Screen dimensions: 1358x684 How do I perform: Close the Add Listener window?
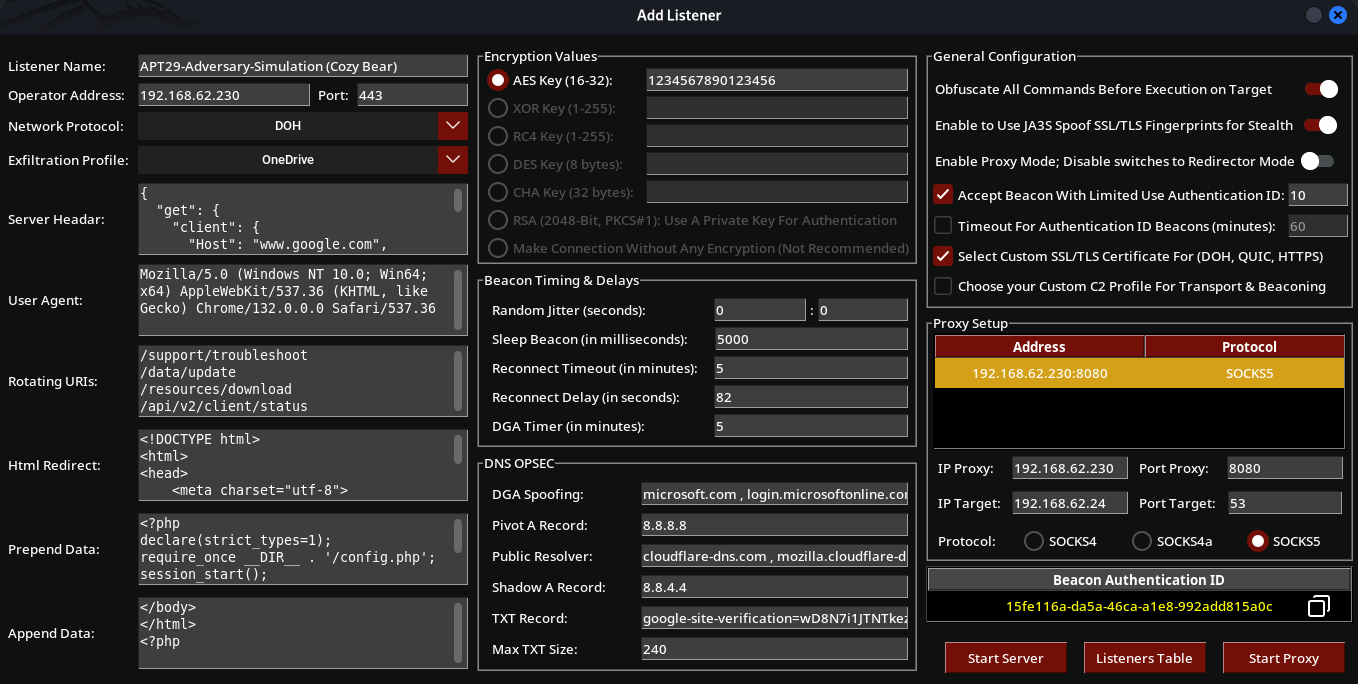point(1338,15)
